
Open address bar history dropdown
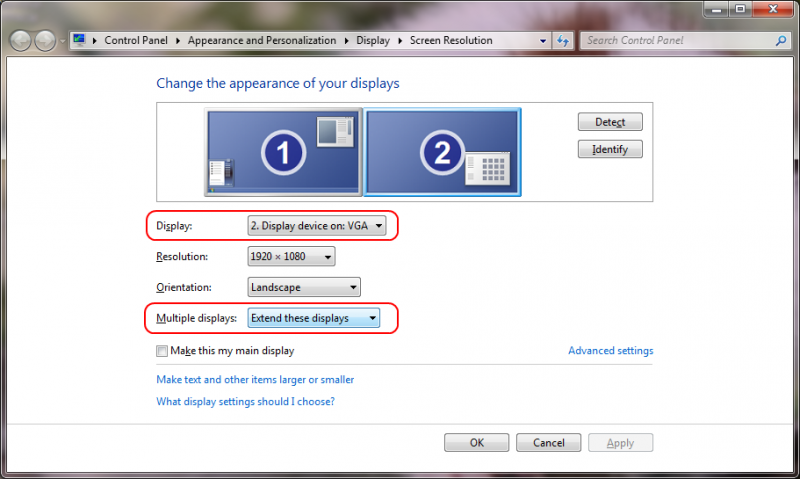coord(543,41)
